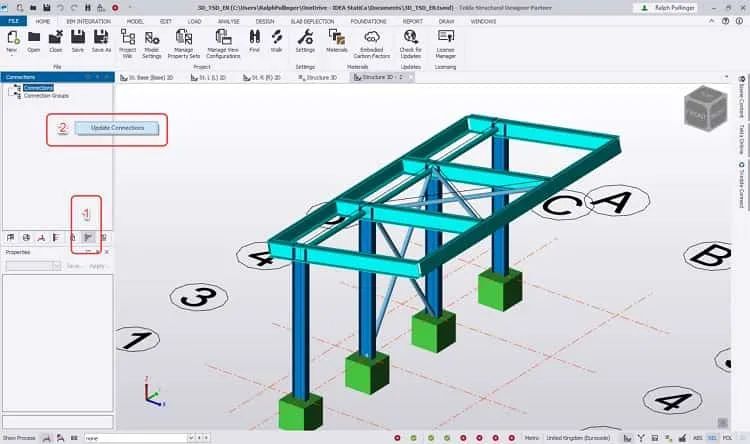Open the License Manager
The width and height of the screenshot is (750, 444).
445,44
